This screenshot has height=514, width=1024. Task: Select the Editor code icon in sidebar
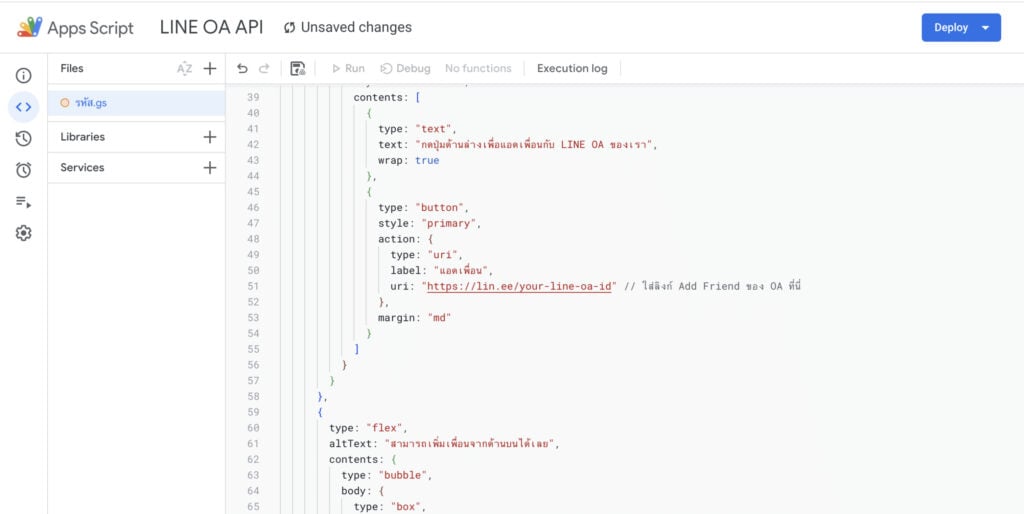coord(24,107)
